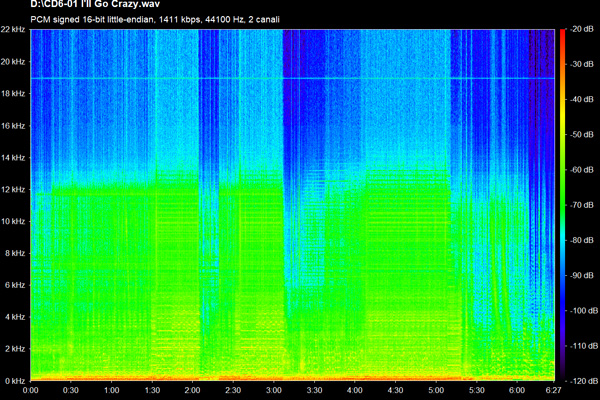Click the dB color gradient legend bar
The width and height of the screenshot is (600, 400).
click(x=562, y=205)
